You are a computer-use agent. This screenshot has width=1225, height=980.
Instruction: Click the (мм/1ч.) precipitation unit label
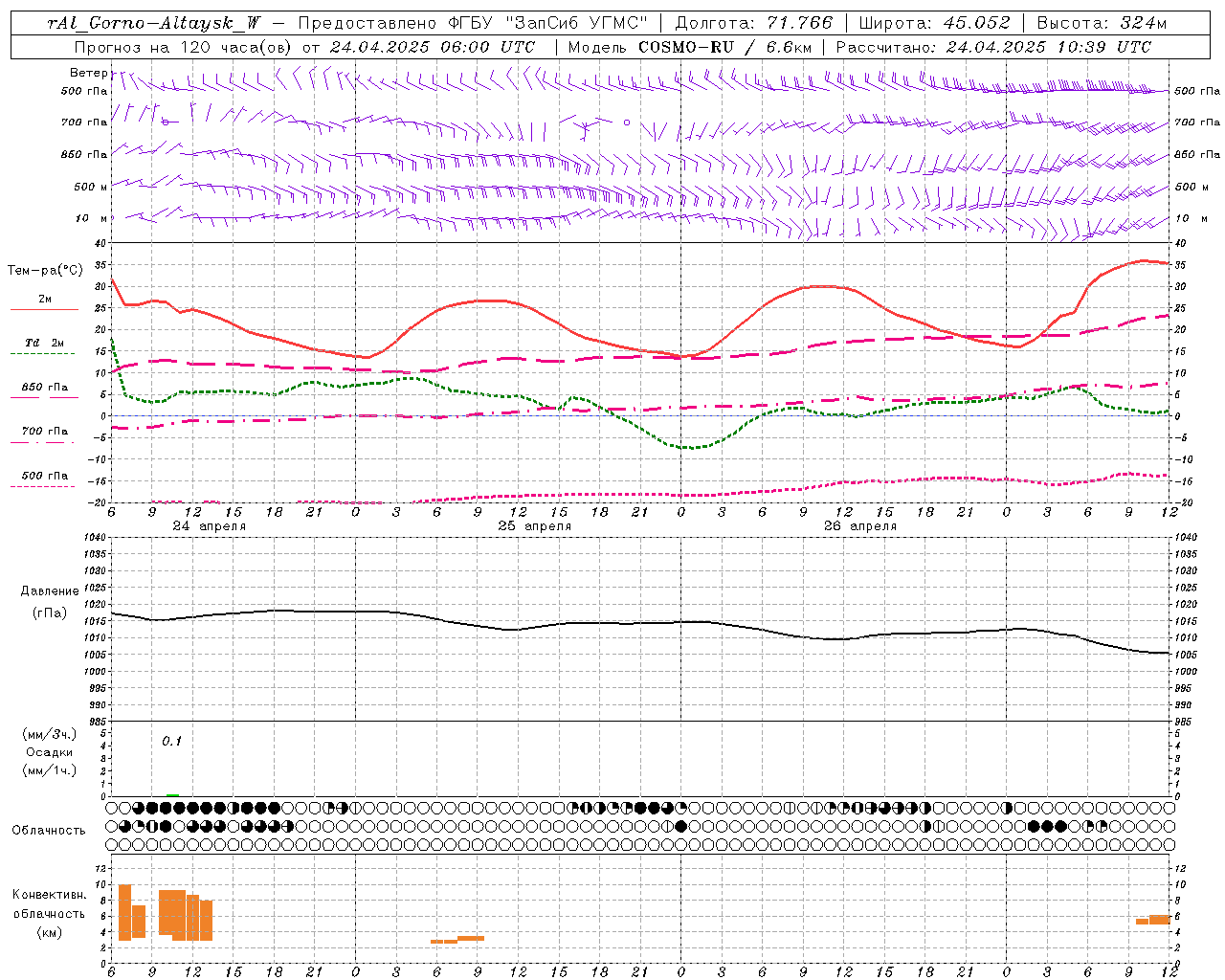coord(50,770)
